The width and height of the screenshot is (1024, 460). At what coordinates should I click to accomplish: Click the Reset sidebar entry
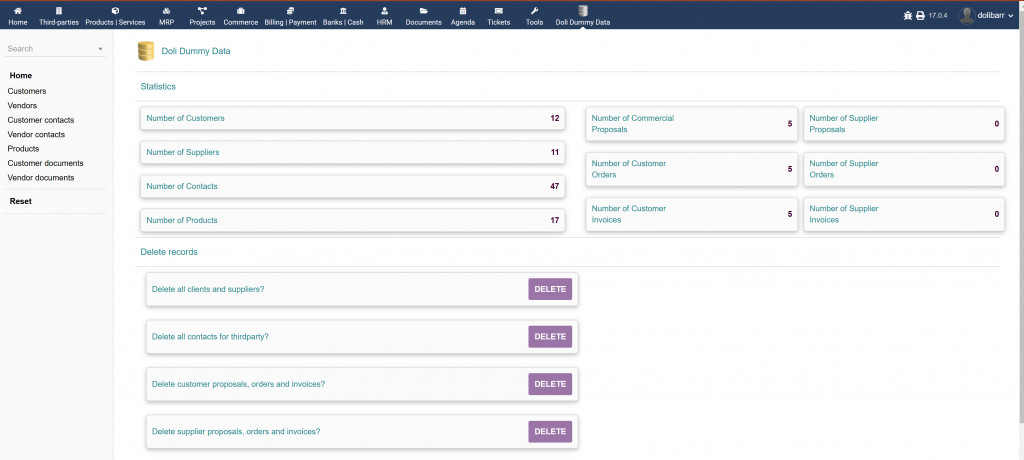(21, 201)
